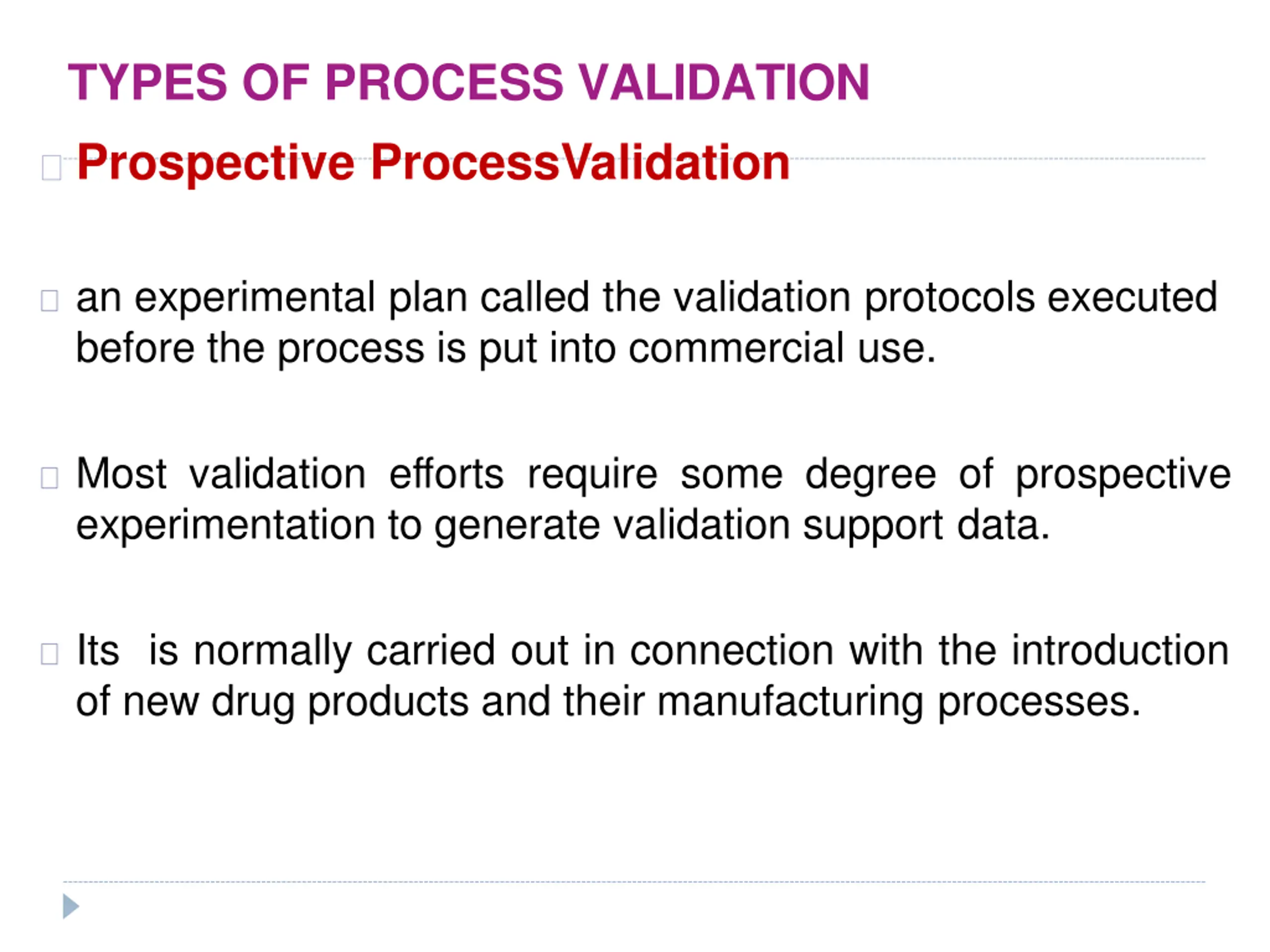Screen dimensions: 1270x952
Task: Click the word 'experimentation' in the second paragraph
Action: coord(226,526)
